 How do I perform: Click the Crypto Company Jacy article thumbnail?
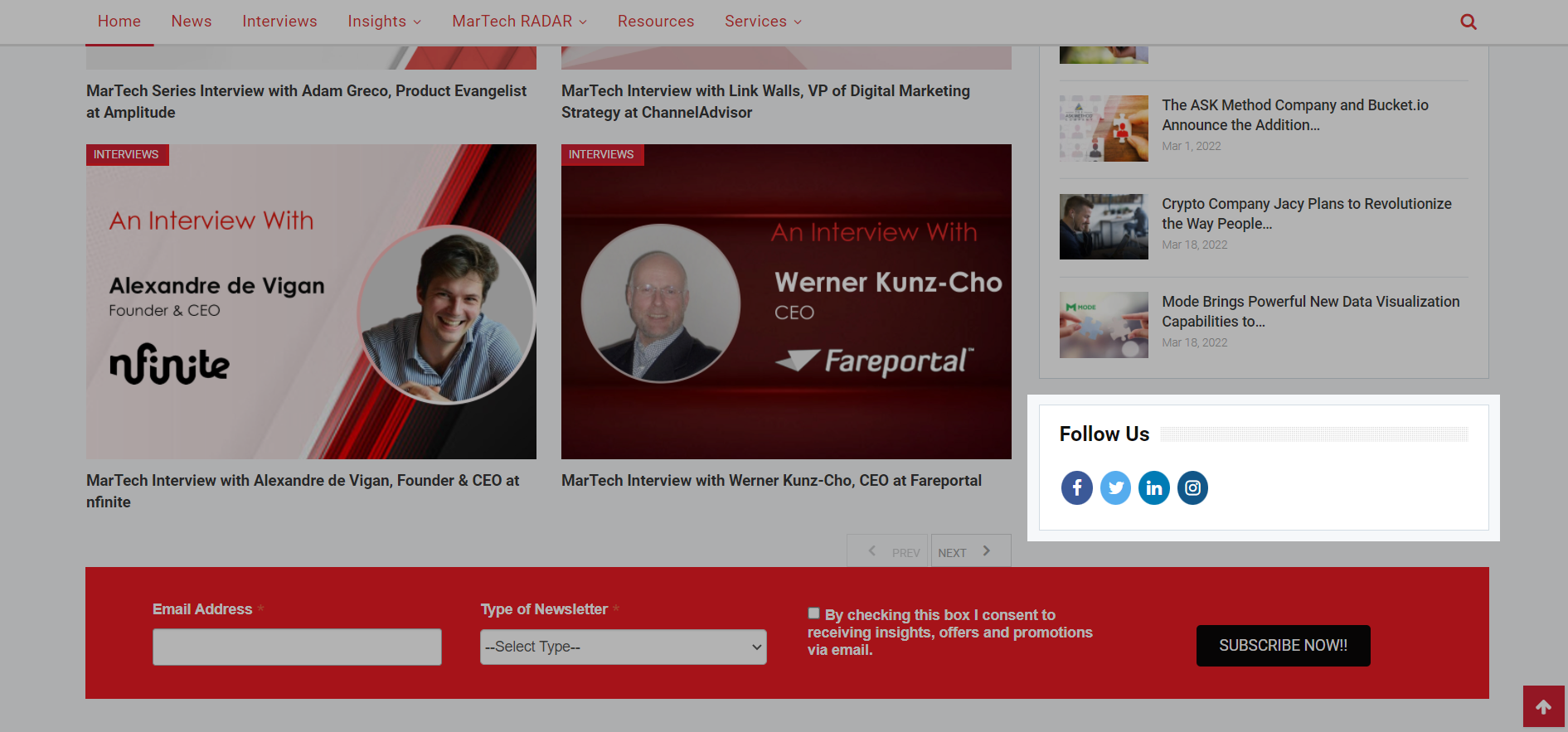(1104, 226)
